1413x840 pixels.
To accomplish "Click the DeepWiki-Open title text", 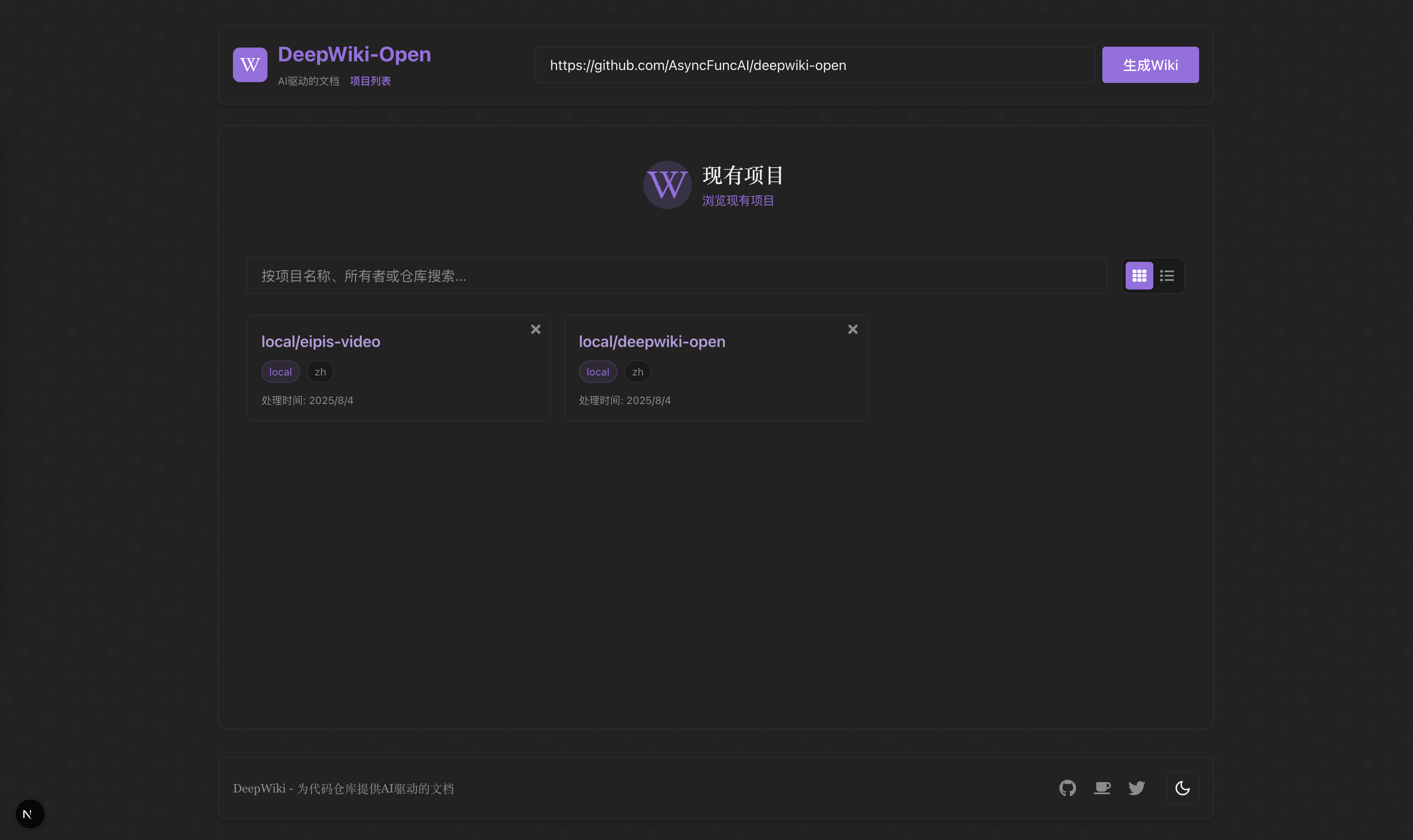I will [354, 54].
